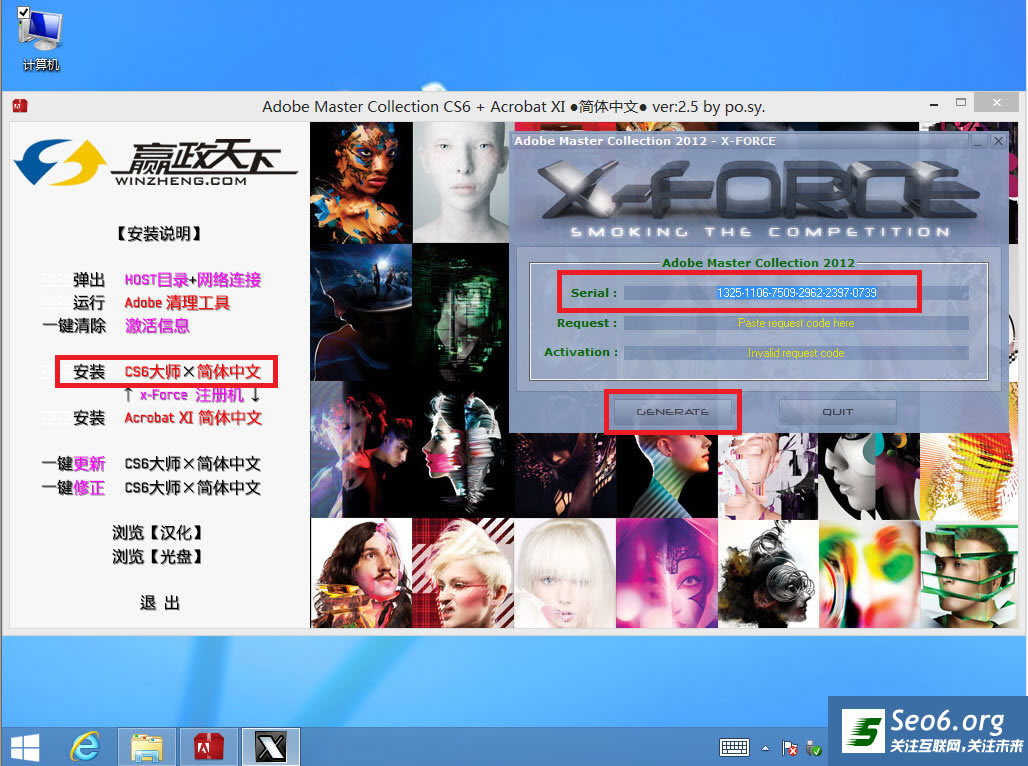Click the Action Center flag tray icon
Image resolution: width=1028 pixels, height=766 pixels.
[790, 748]
